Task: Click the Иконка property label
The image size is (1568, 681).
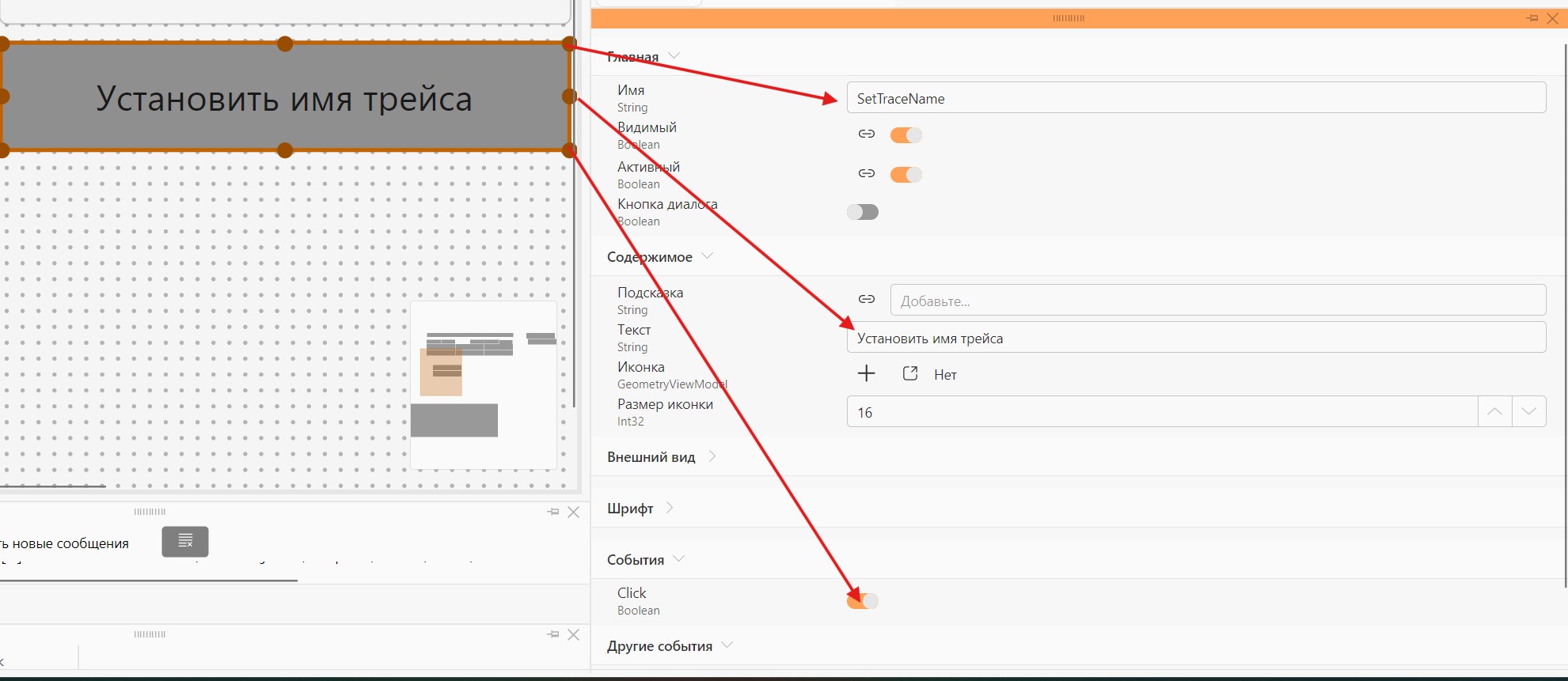Action: pyautogui.click(x=641, y=367)
